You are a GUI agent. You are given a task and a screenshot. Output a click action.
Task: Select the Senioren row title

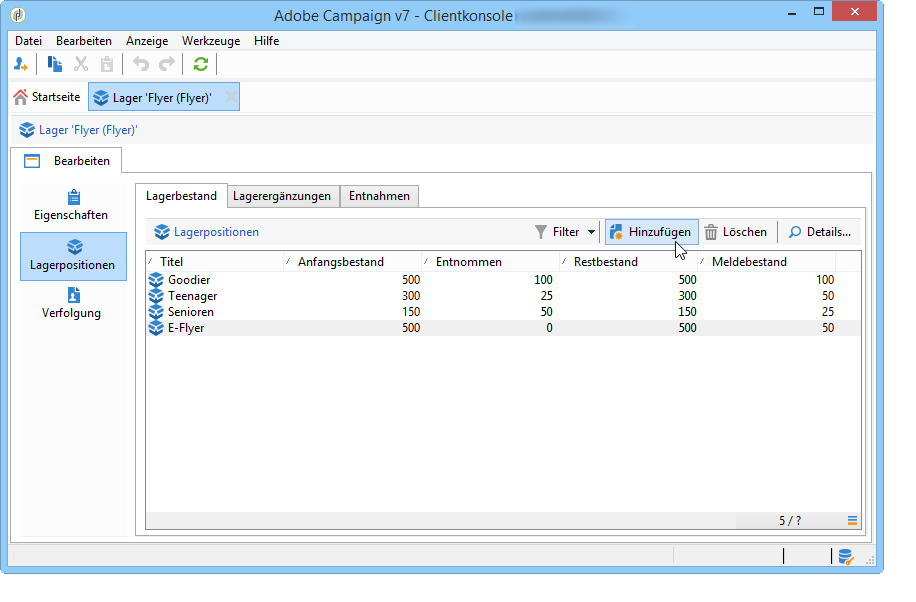coord(190,312)
